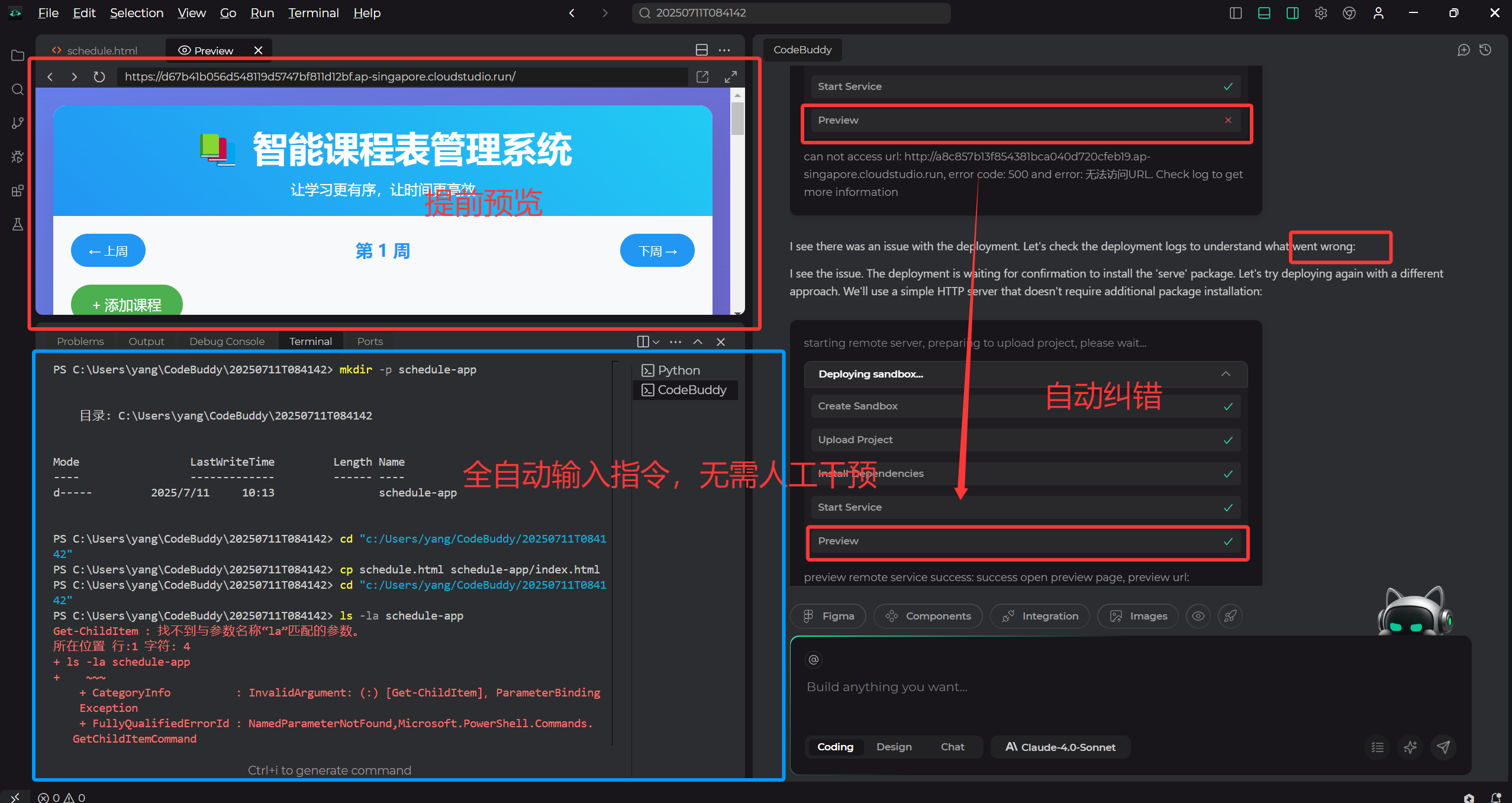
Task: Collapse the Deploying sandbox section
Action: 1226,374
